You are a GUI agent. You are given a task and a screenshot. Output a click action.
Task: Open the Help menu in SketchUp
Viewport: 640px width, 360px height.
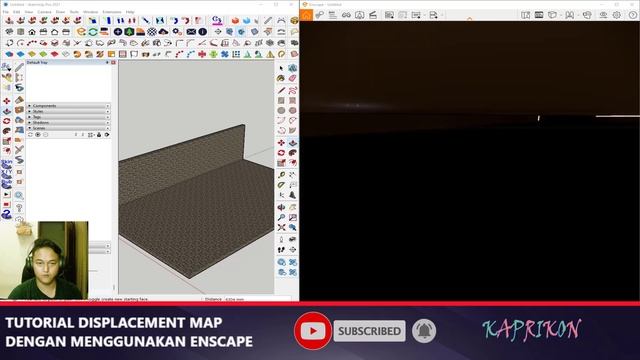pyautogui.click(x=130, y=12)
